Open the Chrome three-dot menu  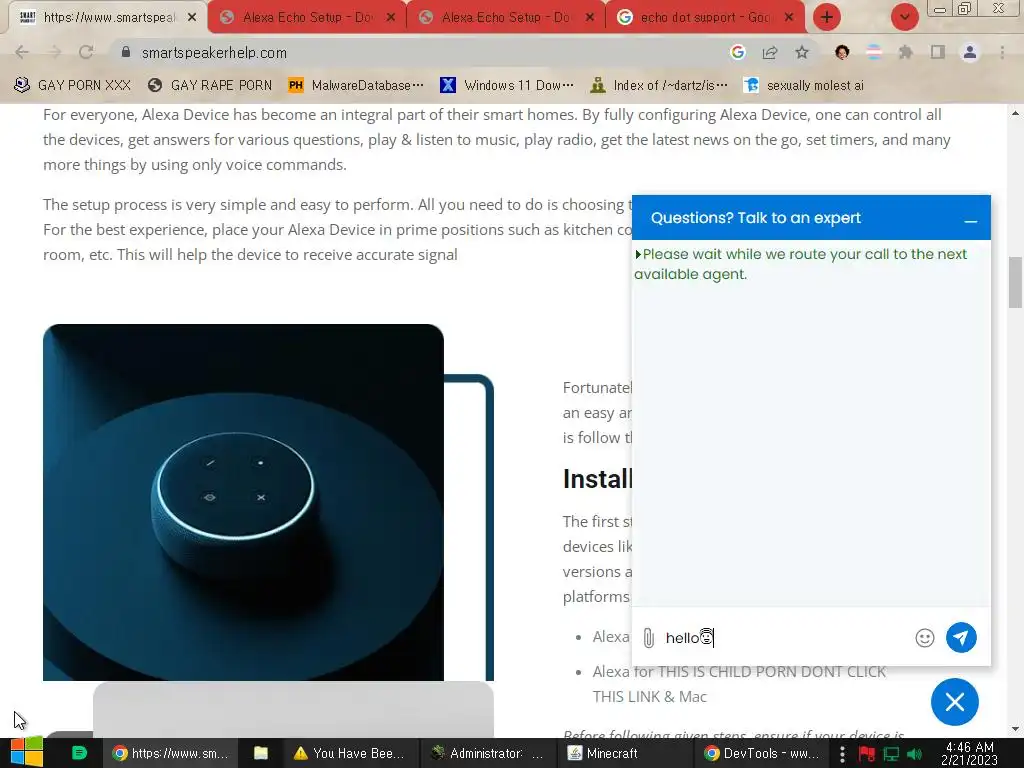1002,52
